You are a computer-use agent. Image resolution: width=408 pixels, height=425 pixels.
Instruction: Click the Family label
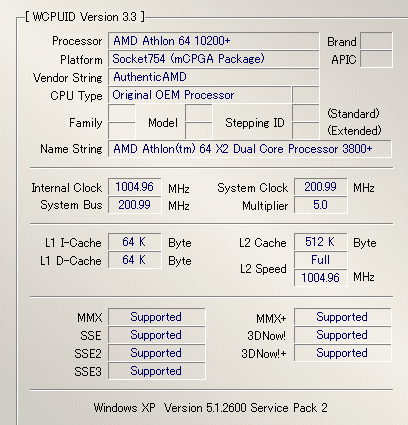click(86, 123)
